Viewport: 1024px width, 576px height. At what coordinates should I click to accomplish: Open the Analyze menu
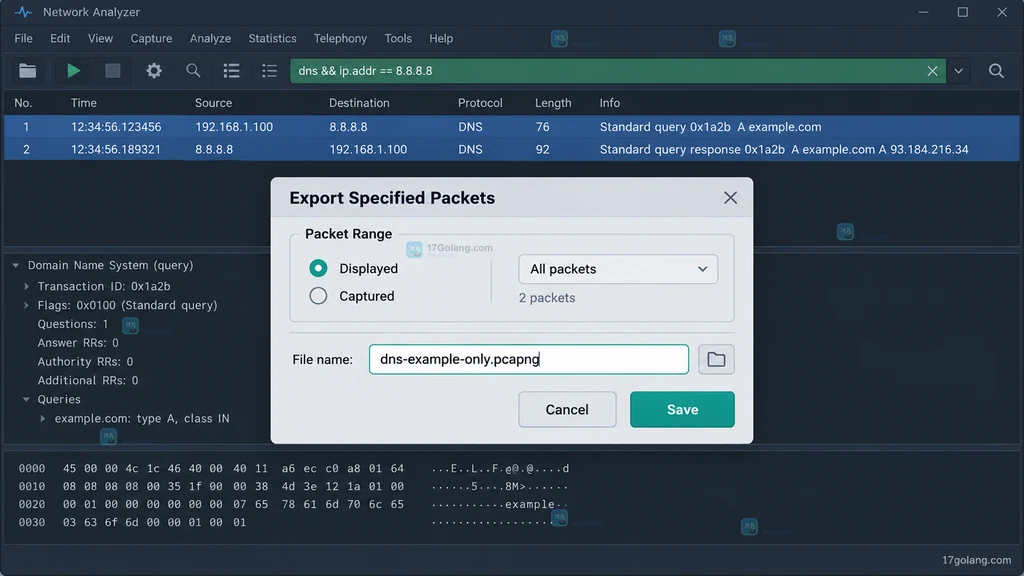[210, 39]
